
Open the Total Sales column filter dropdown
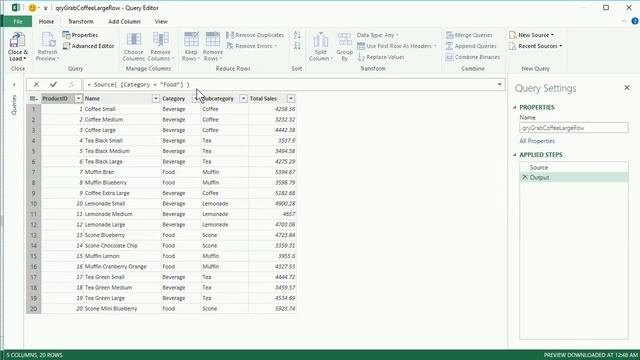click(291, 98)
